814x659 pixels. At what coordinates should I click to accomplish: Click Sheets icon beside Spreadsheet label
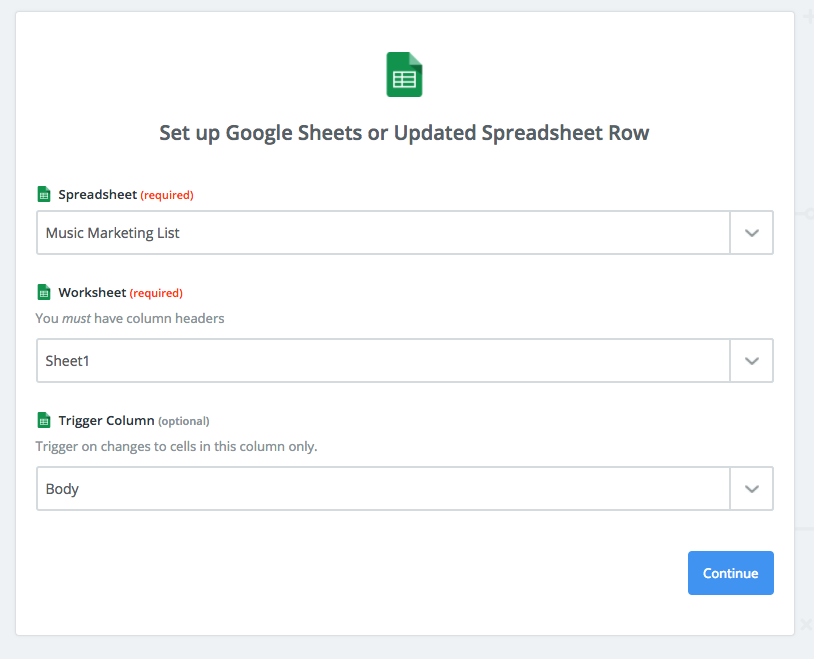coord(43,194)
